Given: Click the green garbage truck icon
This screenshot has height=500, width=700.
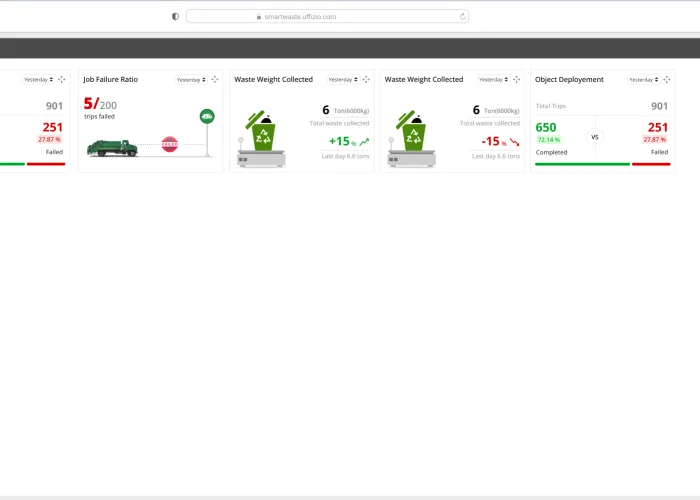Looking at the screenshot, I should click(x=112, y=148).
